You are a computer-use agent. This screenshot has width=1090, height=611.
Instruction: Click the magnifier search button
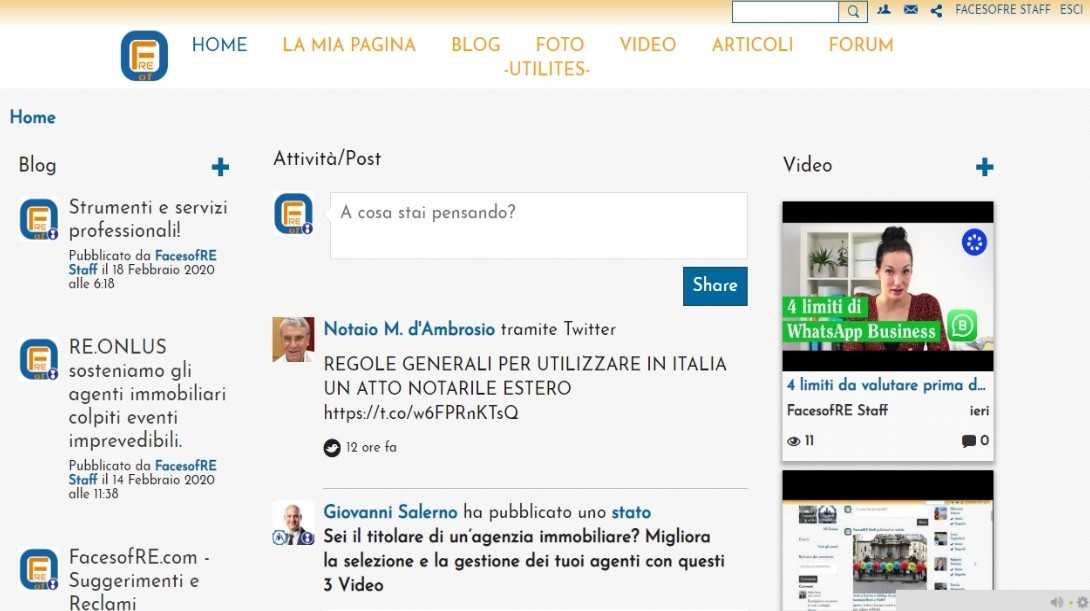click(853, 11)
